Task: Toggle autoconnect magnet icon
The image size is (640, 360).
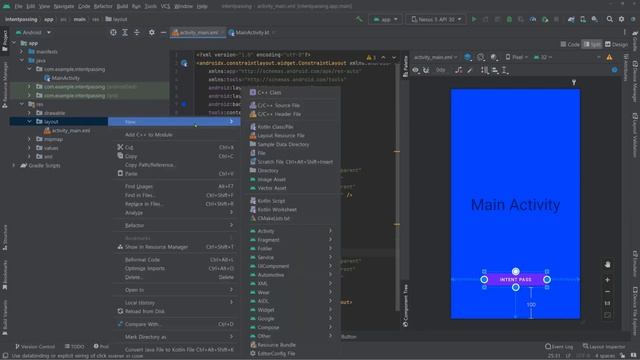Action: point(426,70)
